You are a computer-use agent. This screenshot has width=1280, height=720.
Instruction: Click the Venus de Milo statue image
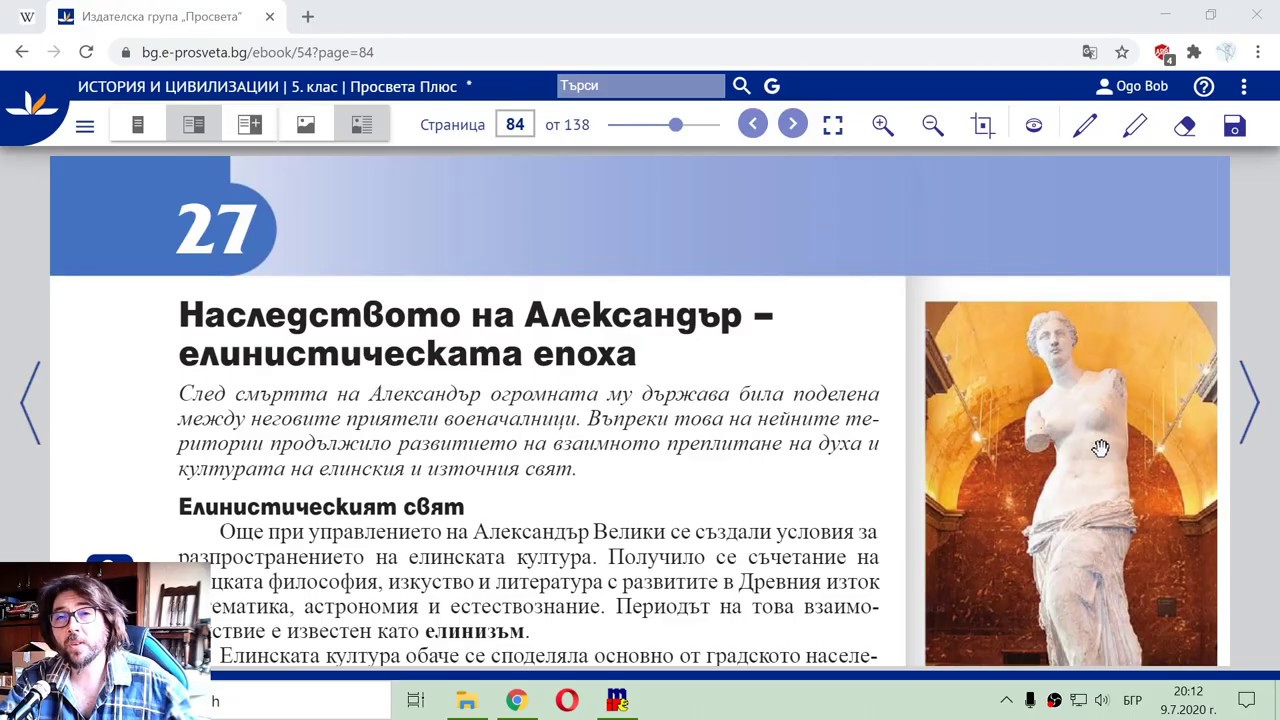[1071, 484]
